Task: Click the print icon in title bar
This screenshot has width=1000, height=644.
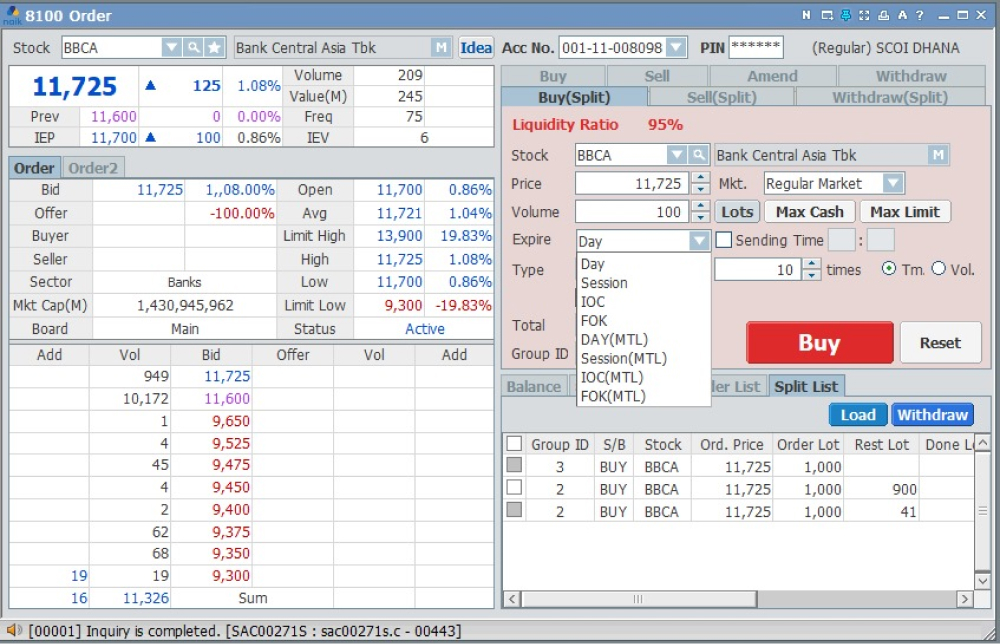Action: [x=883, y=16]
